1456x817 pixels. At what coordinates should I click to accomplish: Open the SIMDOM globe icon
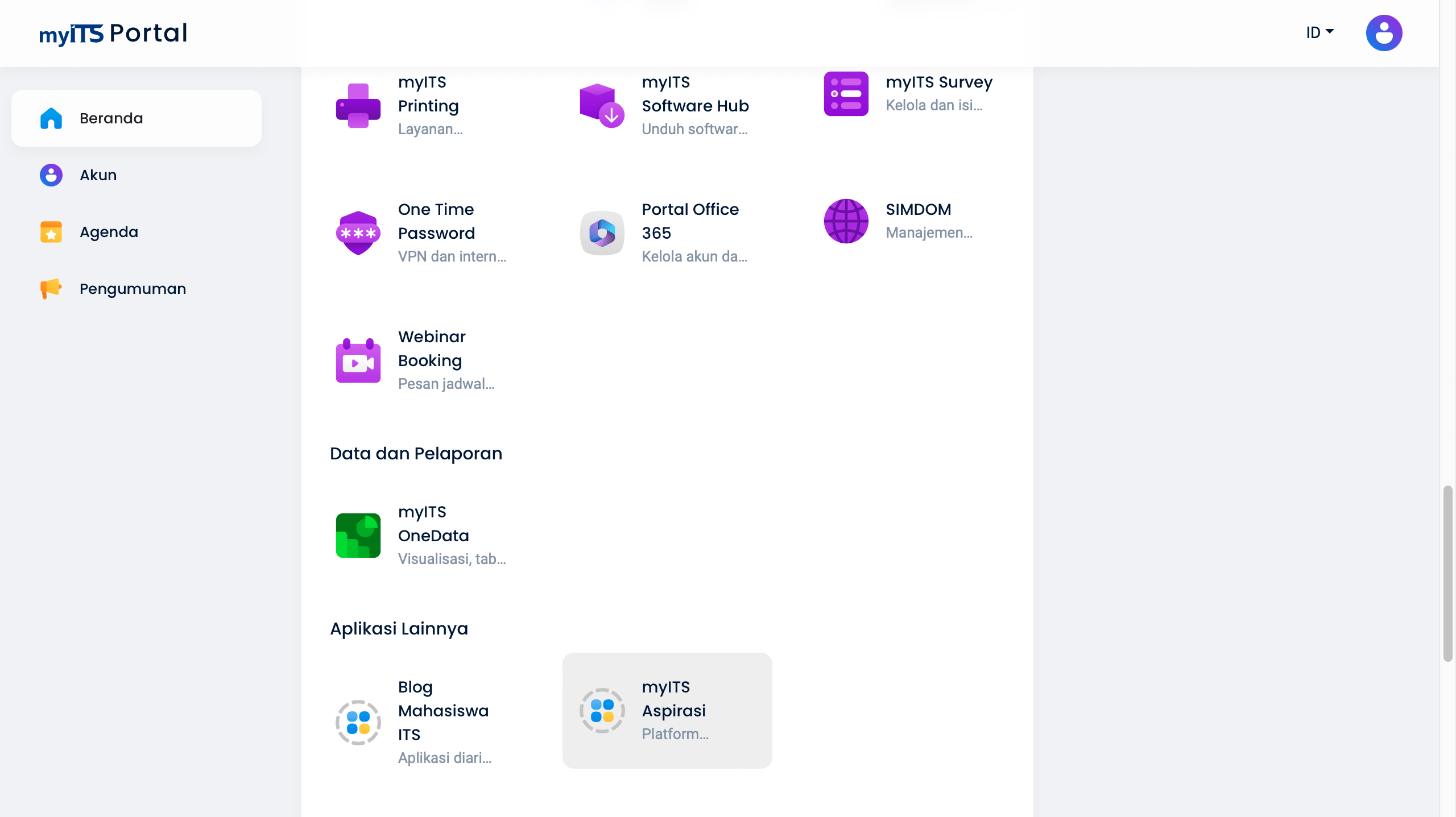tap(846, 221)
